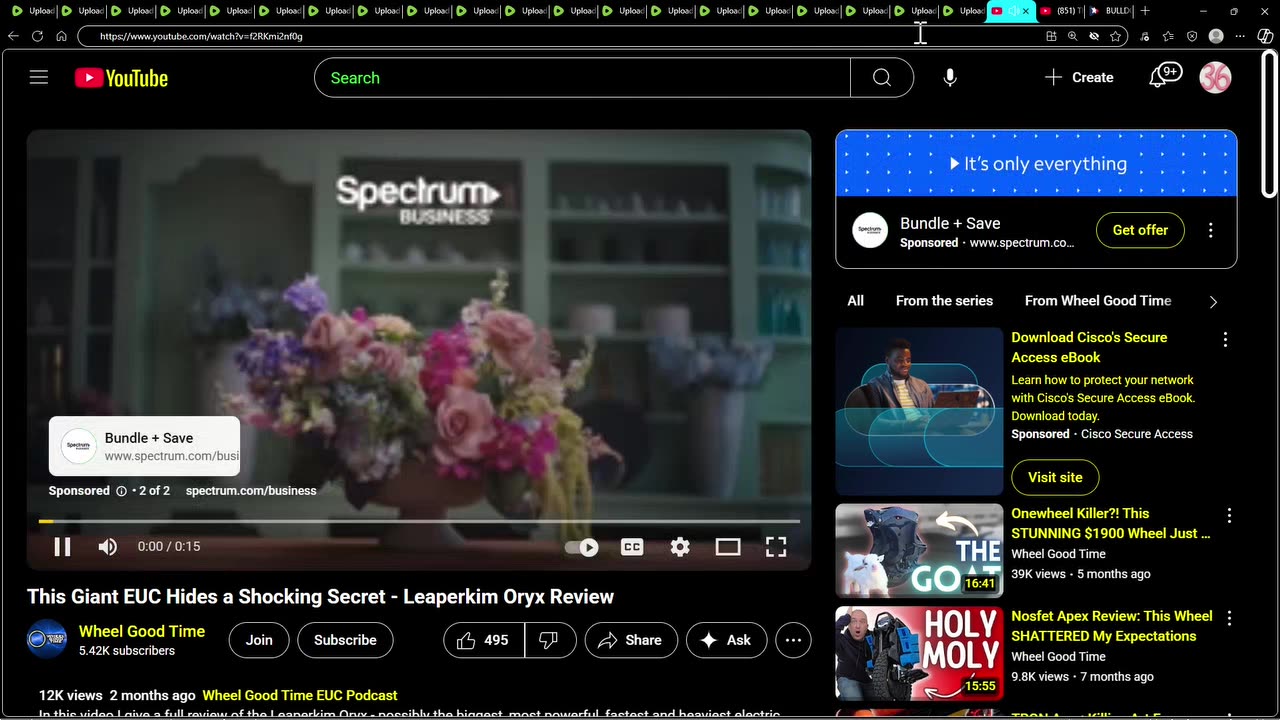Open options for the Onewheel Killer video
The width and height of the screenshot is (1280, 720).
[x=1229, y=516]
